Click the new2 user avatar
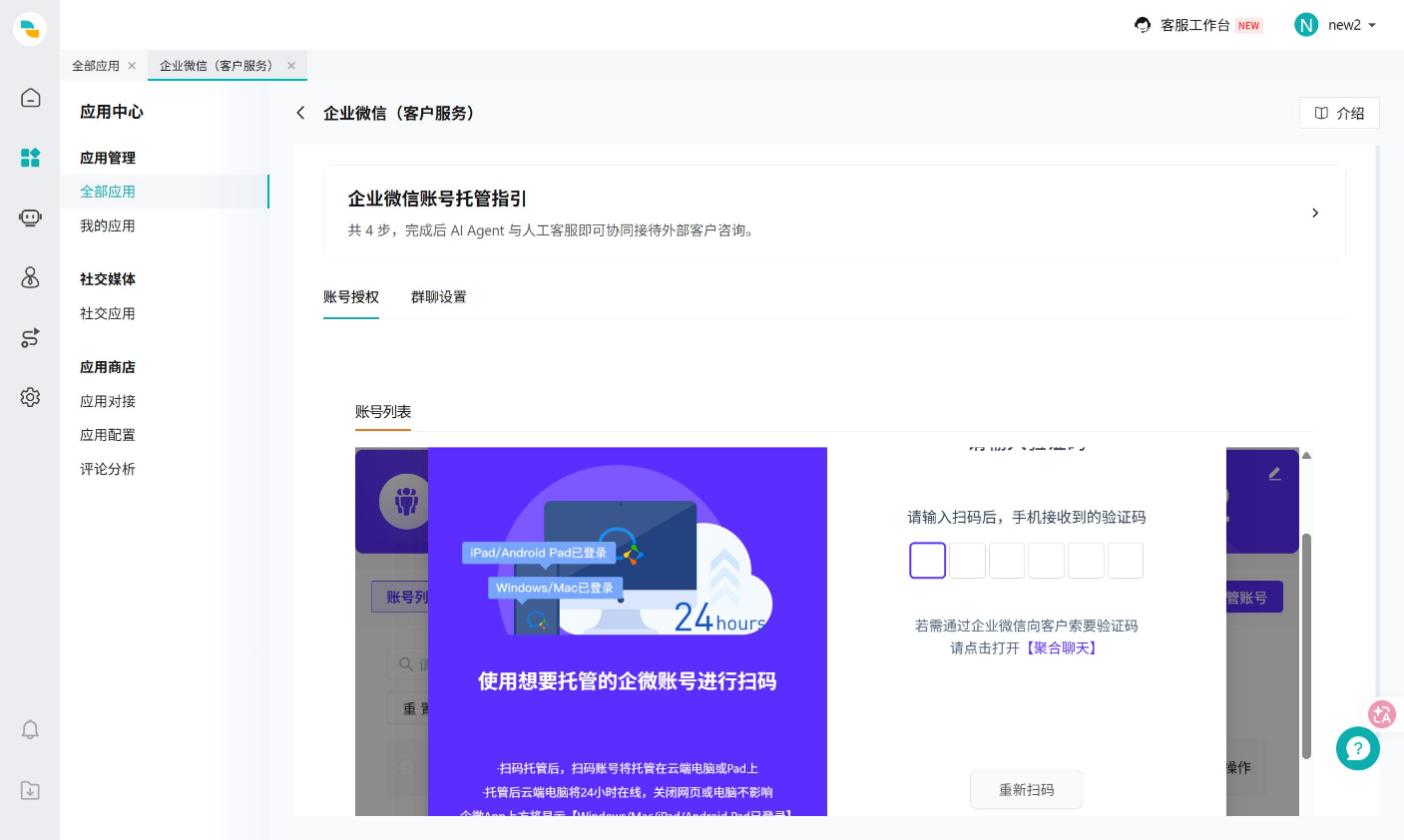 click(1306, 25)
